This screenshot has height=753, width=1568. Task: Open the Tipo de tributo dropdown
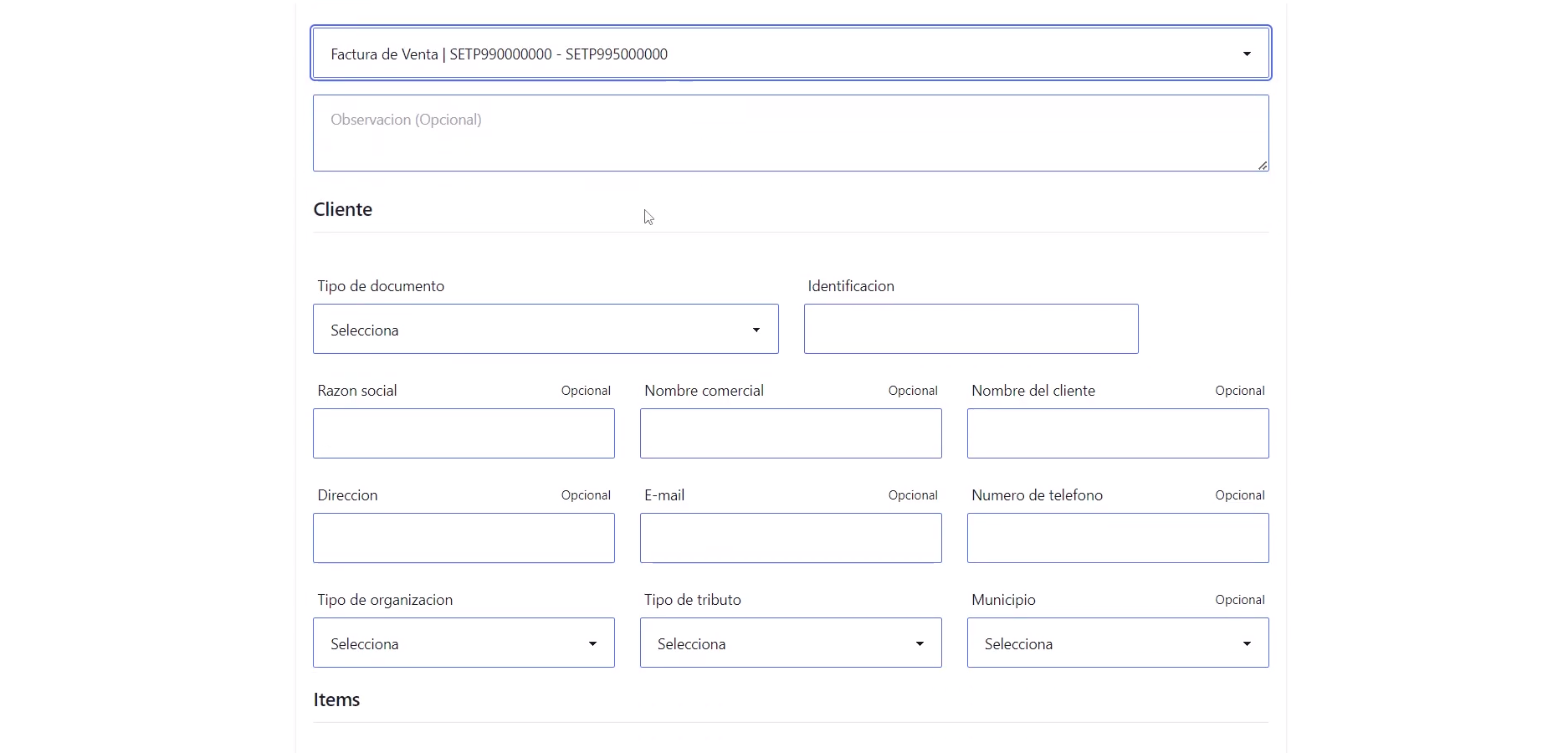tap(790, 643)
